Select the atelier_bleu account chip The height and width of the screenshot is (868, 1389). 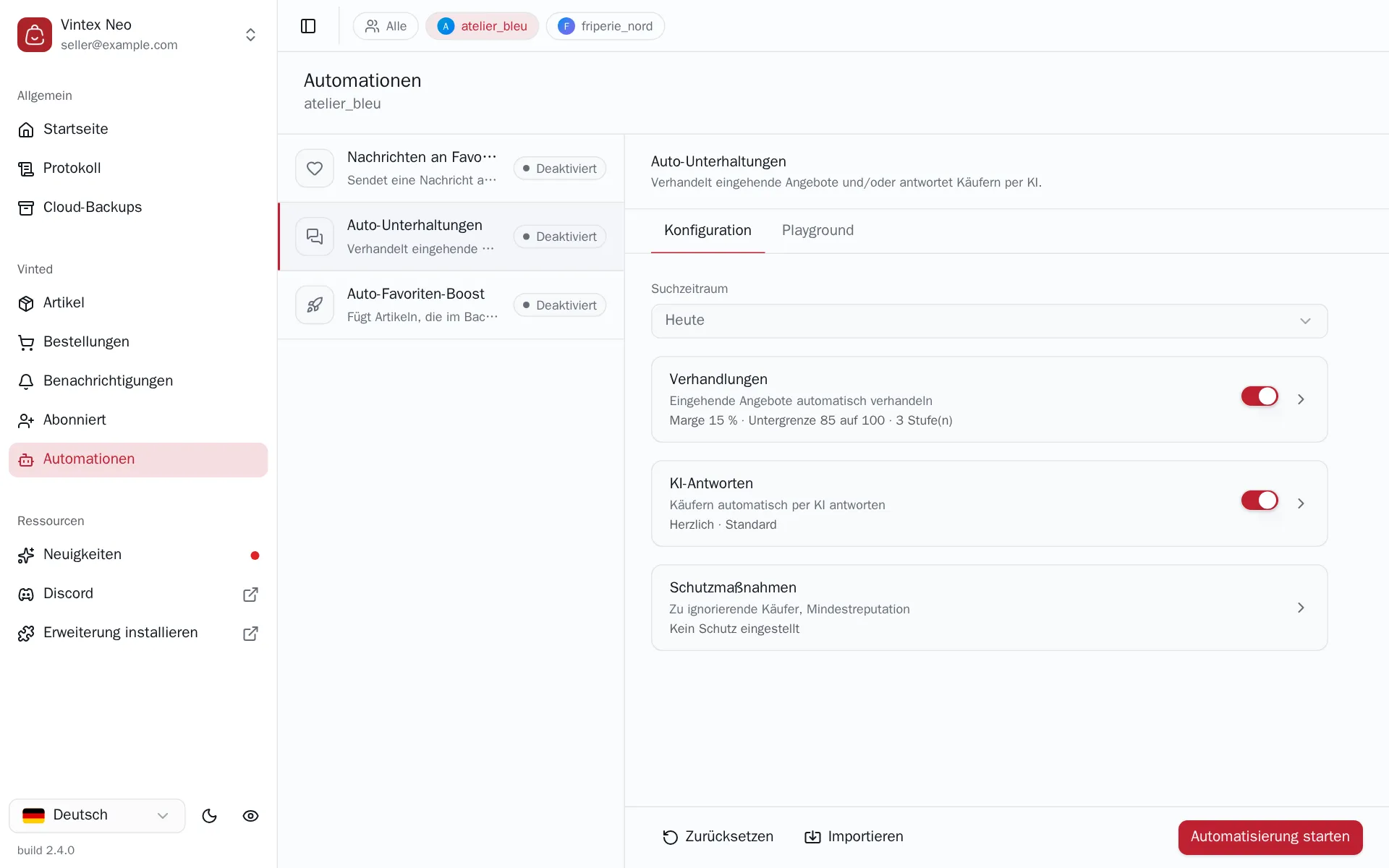coord(483,26)
